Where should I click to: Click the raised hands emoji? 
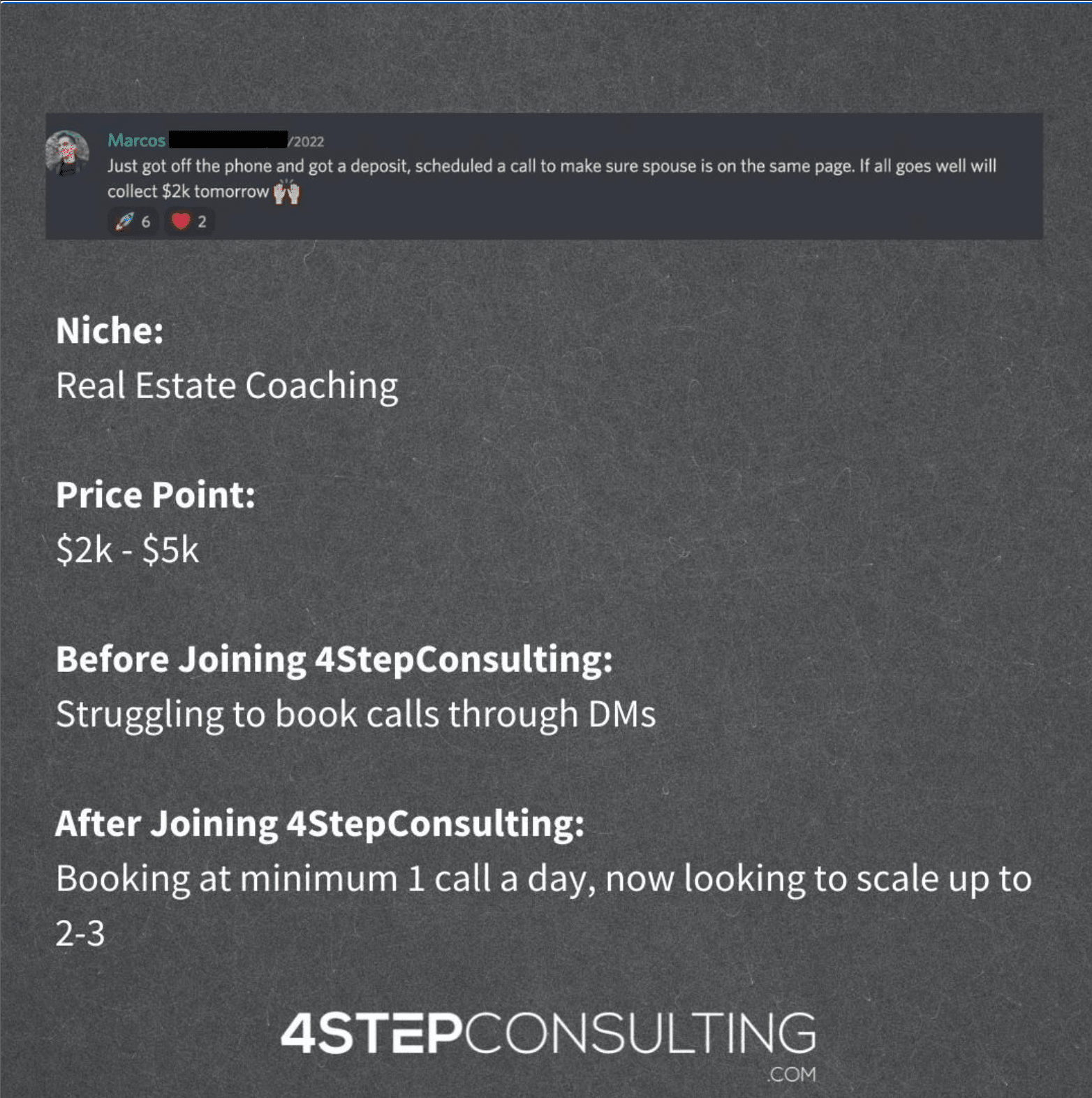pos(286,191)
